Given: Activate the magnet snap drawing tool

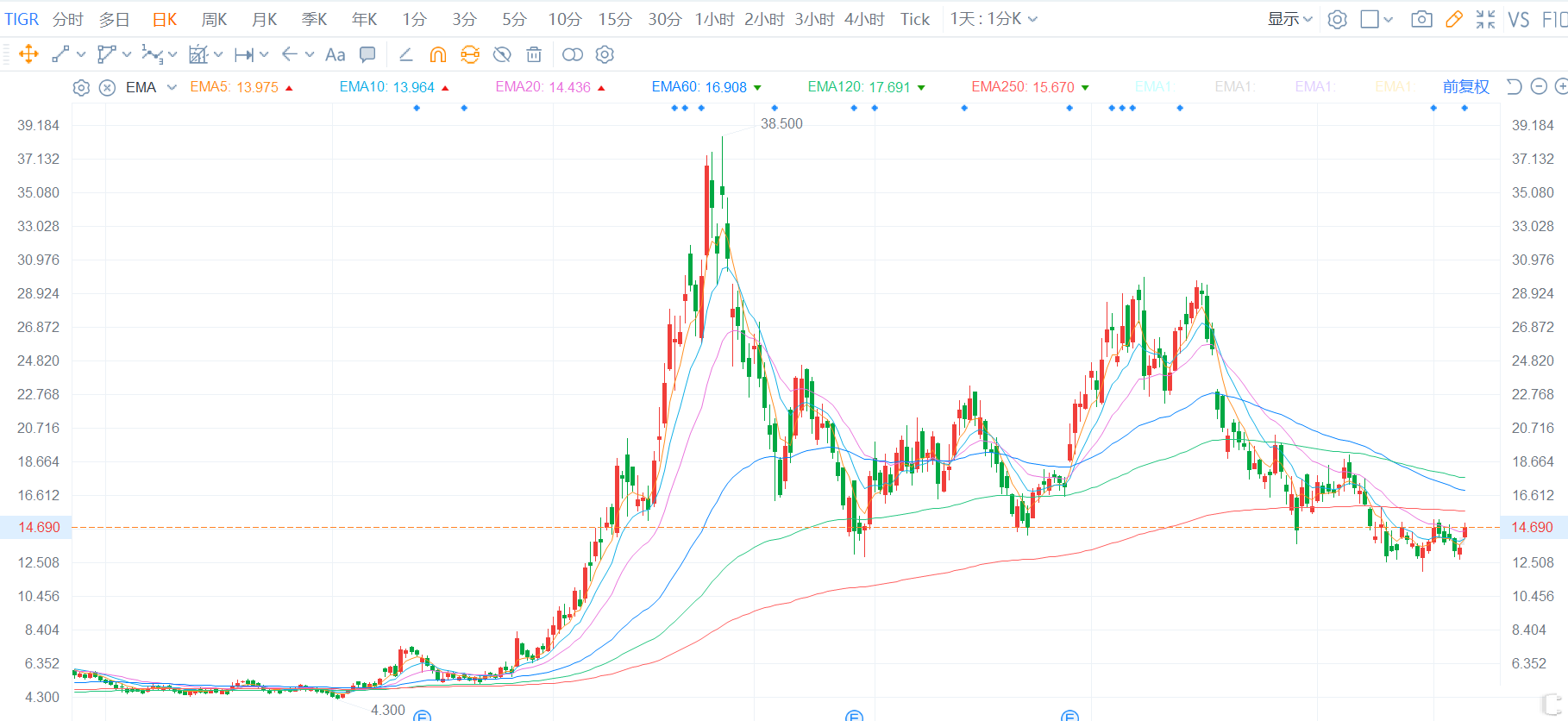Looking at the screenshot, I should [x=438, y=54].
